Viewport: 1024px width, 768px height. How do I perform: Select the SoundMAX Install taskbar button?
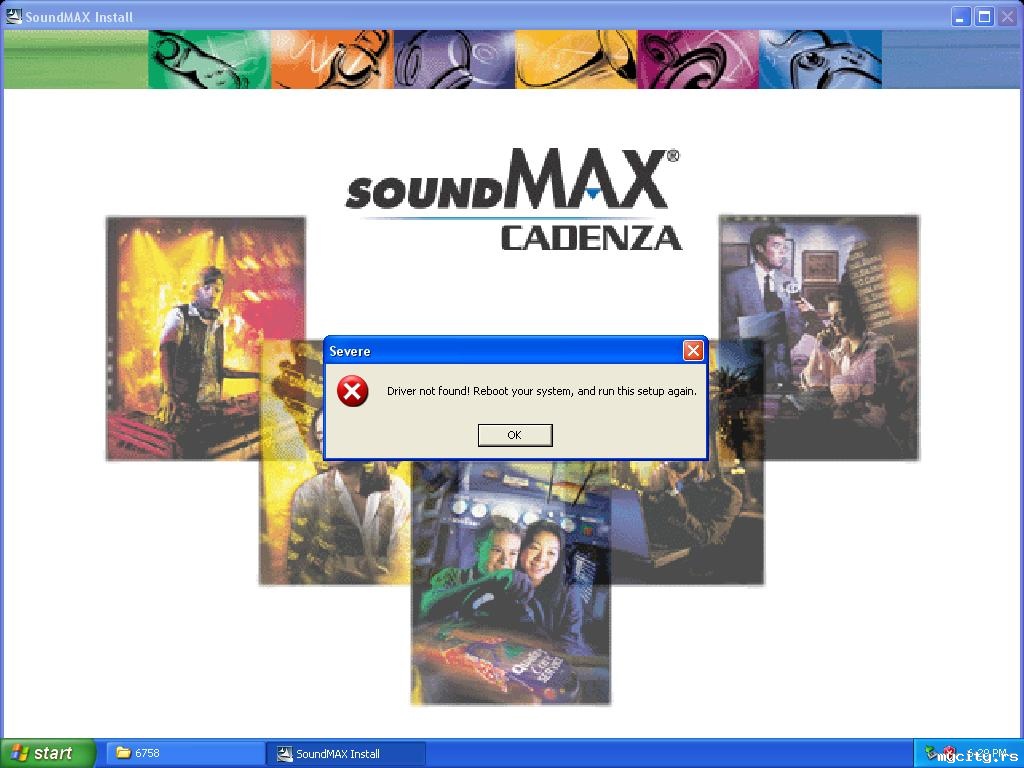click(x=346, y=753)
